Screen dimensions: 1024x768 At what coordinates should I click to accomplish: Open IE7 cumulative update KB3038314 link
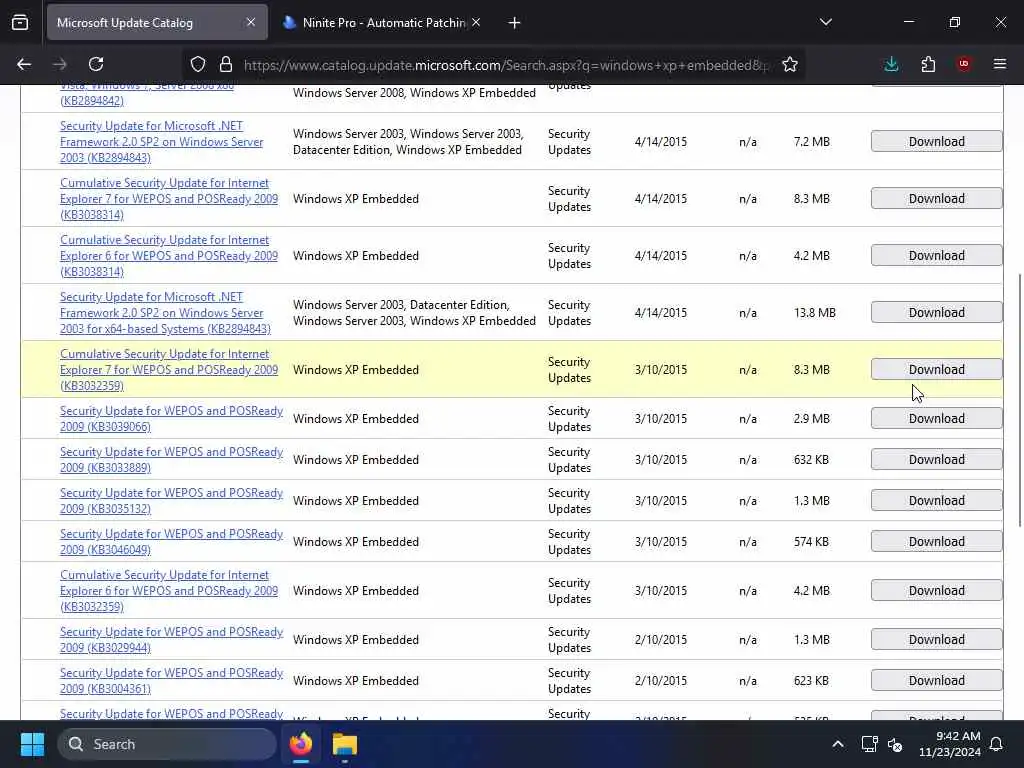point(168,199)
